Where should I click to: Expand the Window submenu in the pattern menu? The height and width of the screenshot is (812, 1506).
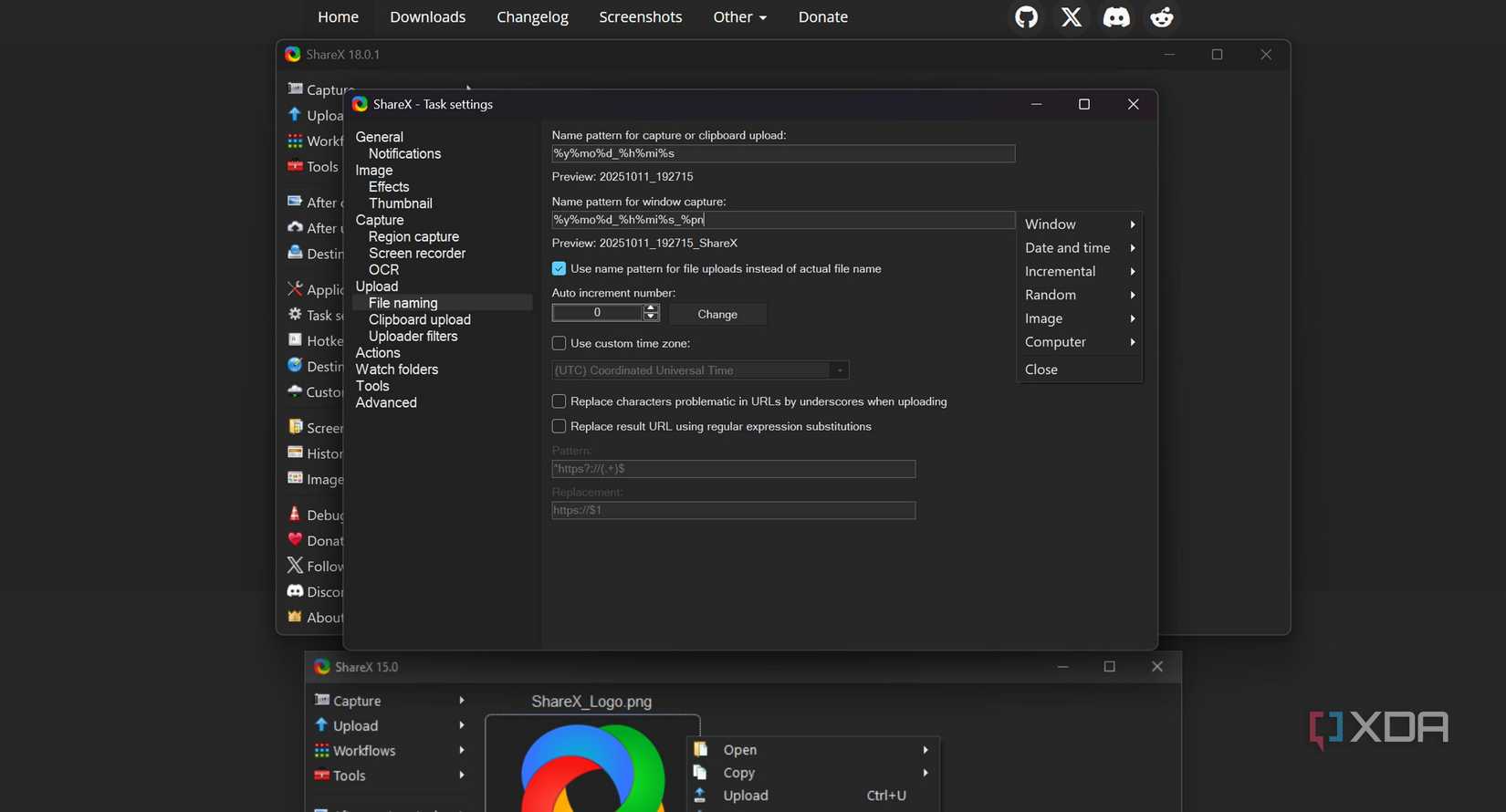coord(1080,224)
